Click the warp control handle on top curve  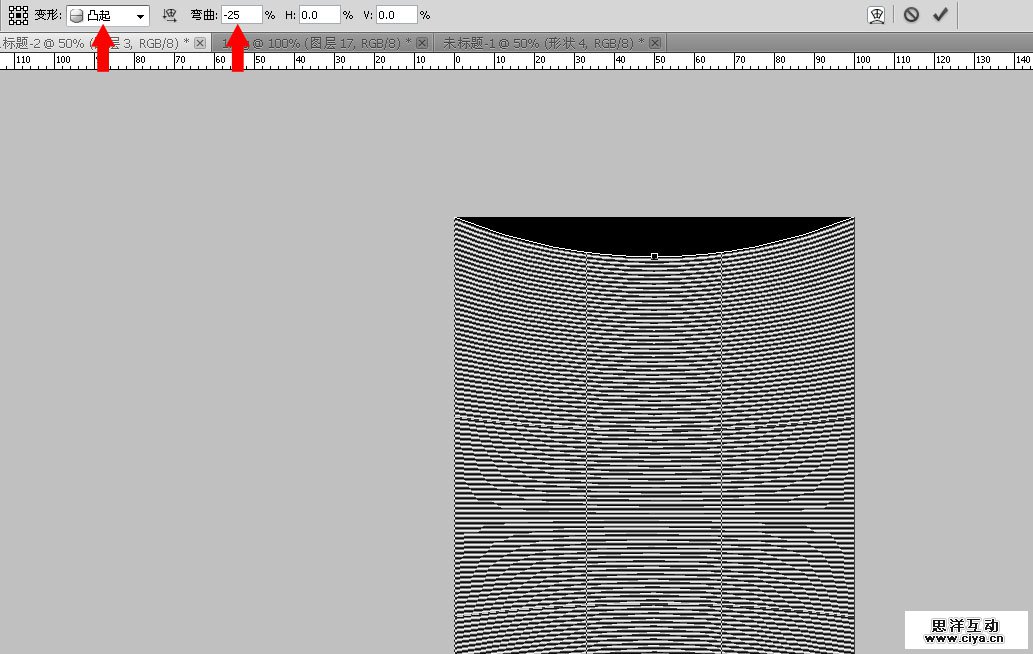tap(654, 256)
